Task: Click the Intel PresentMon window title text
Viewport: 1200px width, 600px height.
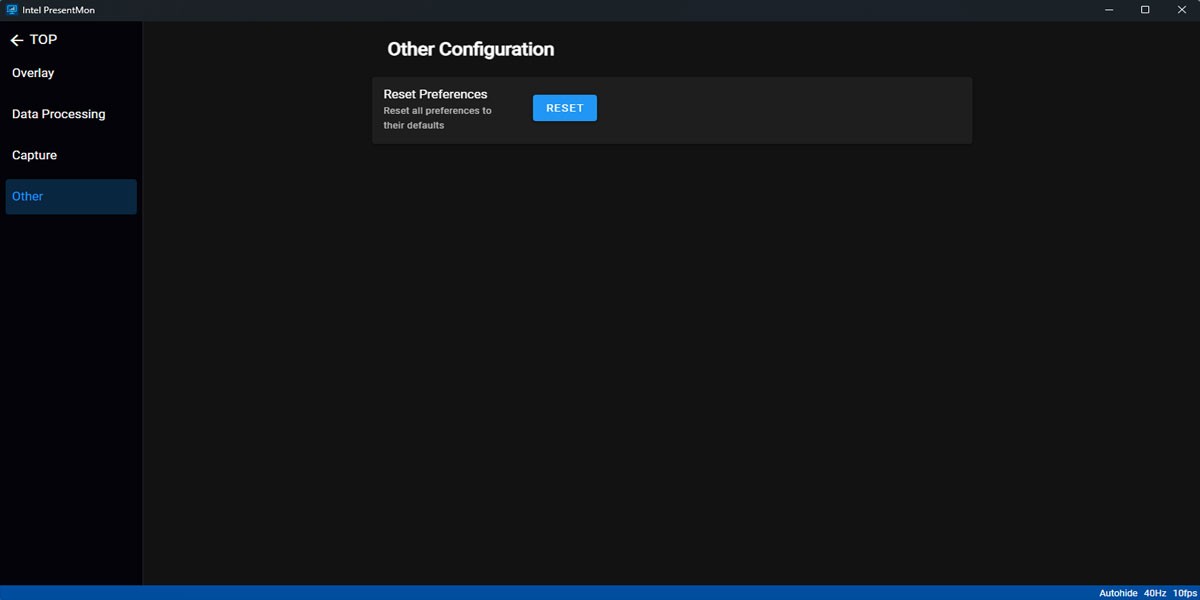Action: pyautogui.click(x=58, y=10)
